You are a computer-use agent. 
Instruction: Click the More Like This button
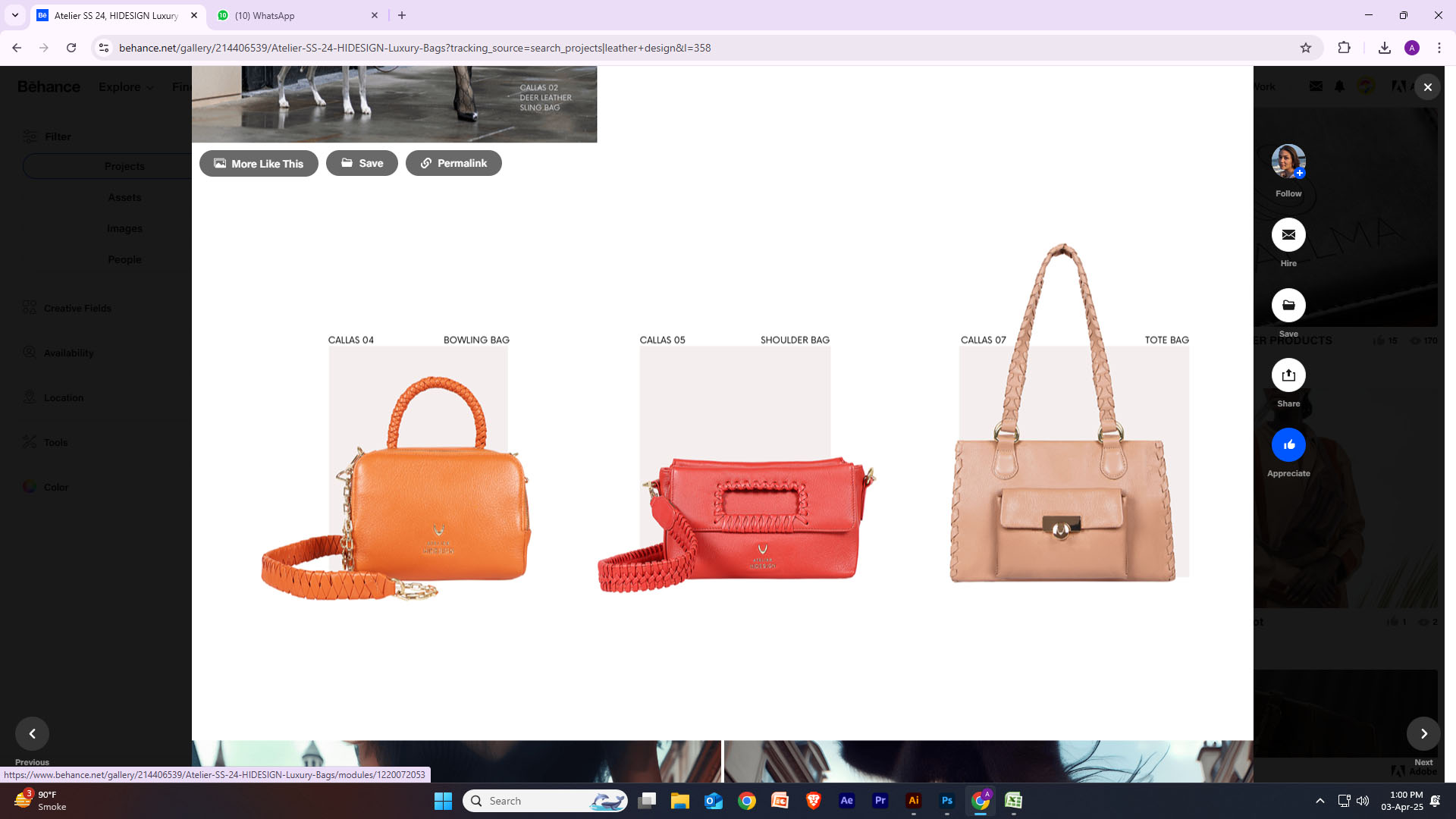pos(259,164)
